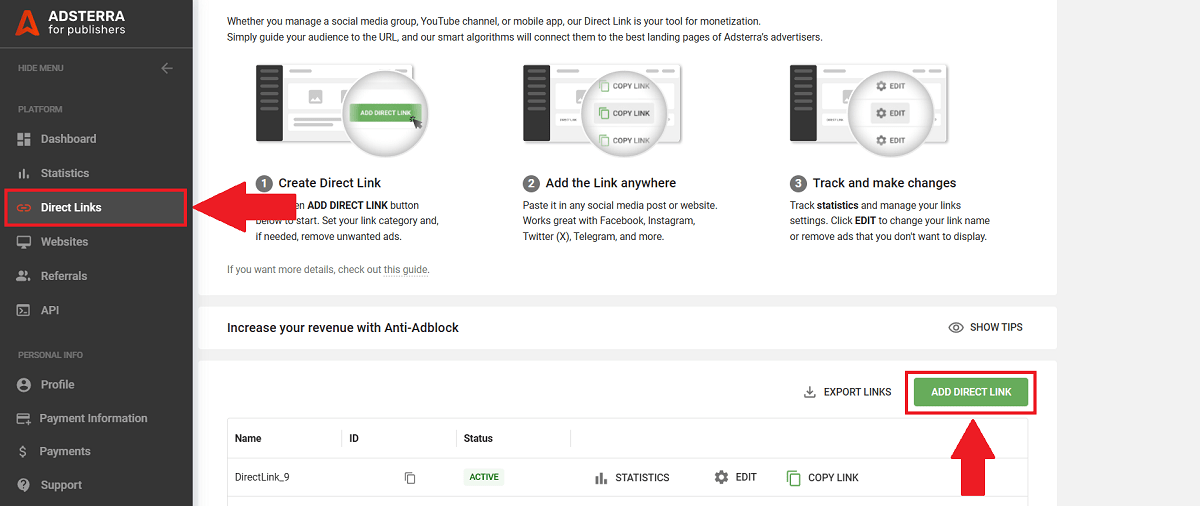Click the Adsterra logo icon

27,23
